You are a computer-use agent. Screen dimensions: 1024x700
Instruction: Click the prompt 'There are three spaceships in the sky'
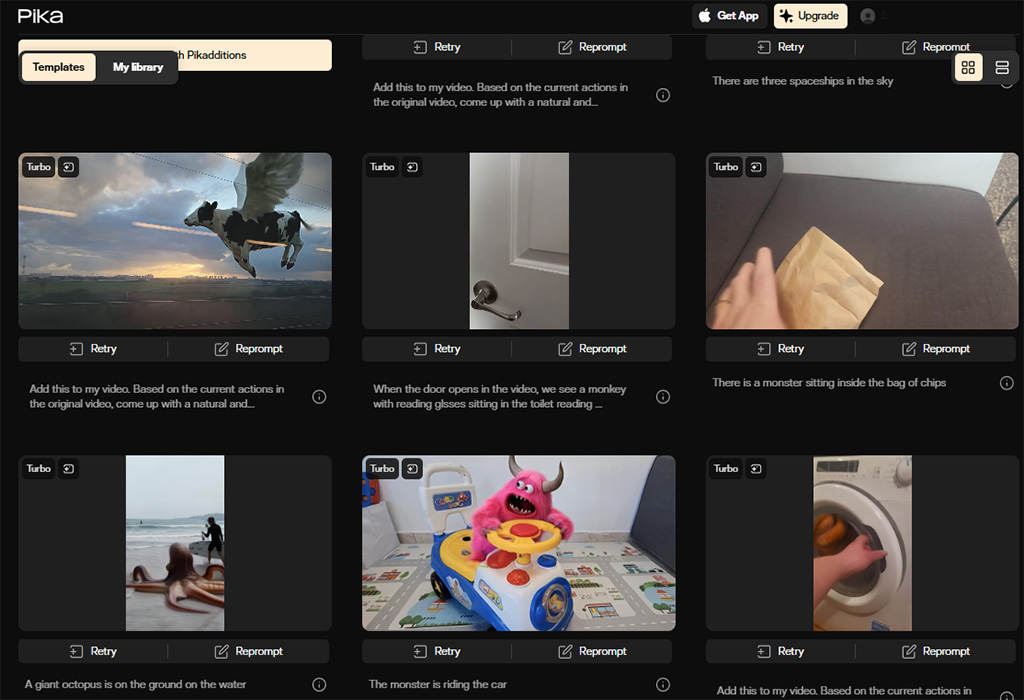point(803,81)
